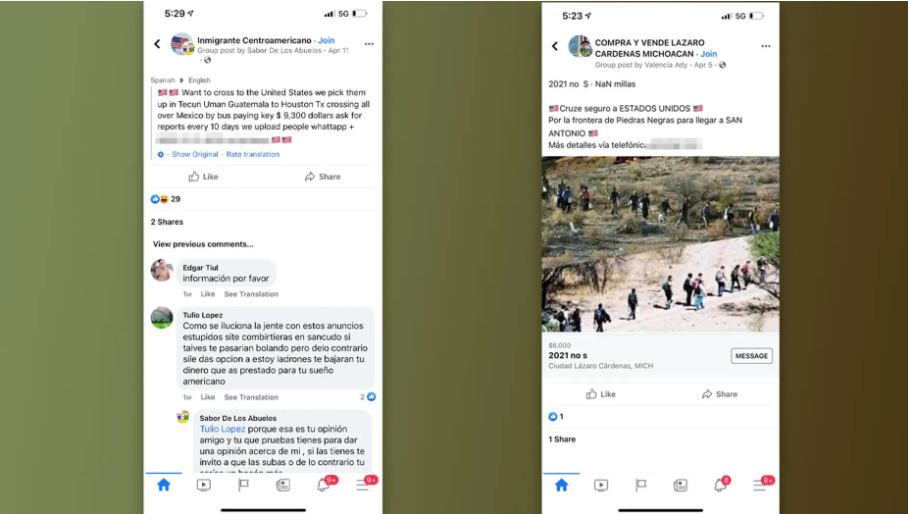The width and height of the screenshot is (908, 514).
Task: Like Edgar Tiul's comment
Action: [x=207, y=294]
